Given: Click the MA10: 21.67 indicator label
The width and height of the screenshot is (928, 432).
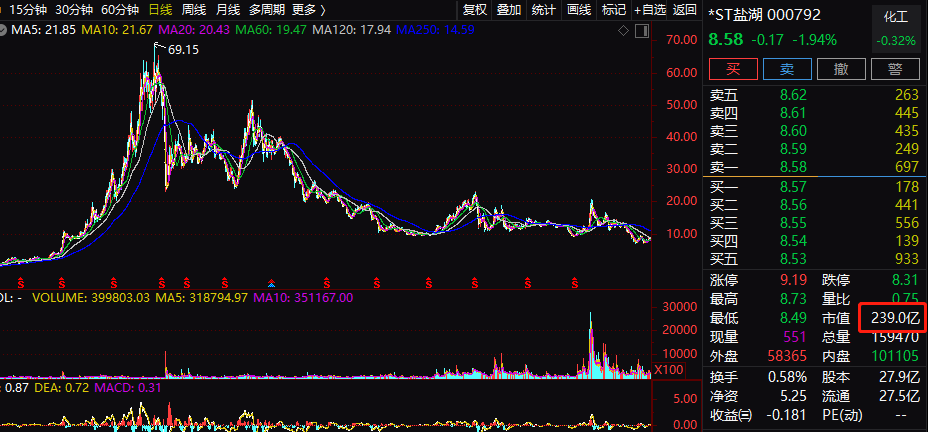Looking at the screenshot, I should click(118, 29).
